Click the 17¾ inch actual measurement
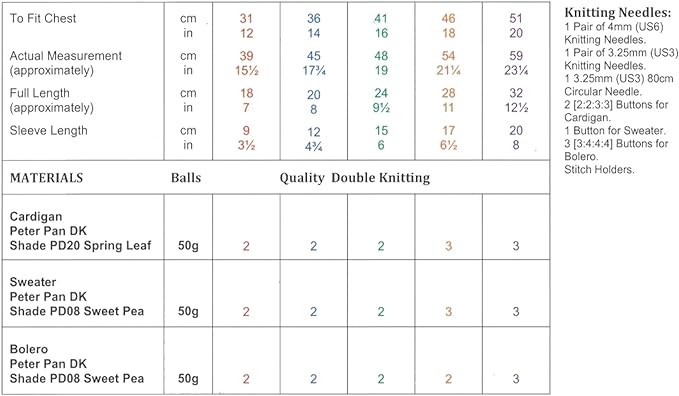679x396 pixels. pyautogui.click(x=314, y=70)
